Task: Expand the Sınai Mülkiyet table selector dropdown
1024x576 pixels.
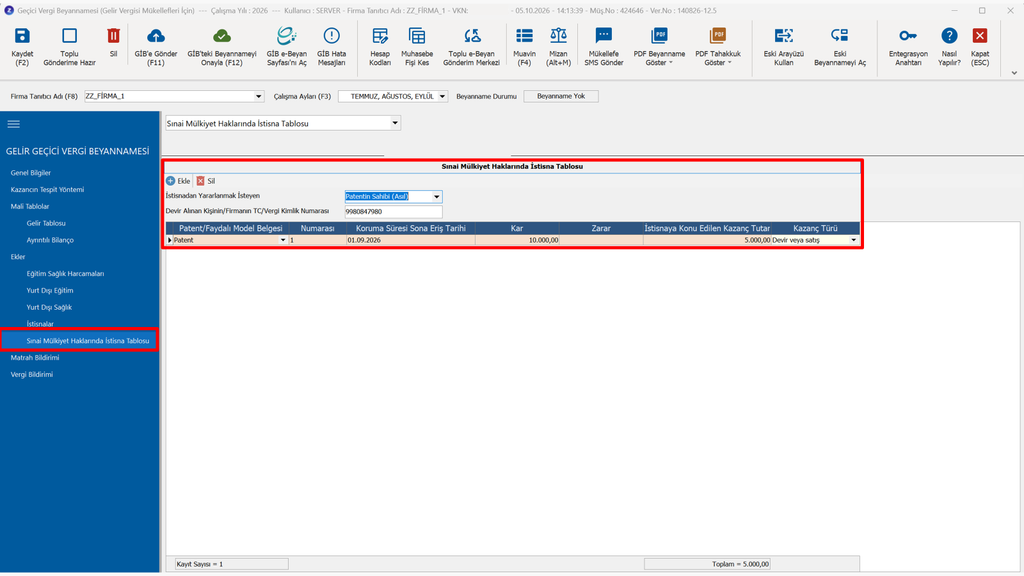Action: (x=395, y=123)
